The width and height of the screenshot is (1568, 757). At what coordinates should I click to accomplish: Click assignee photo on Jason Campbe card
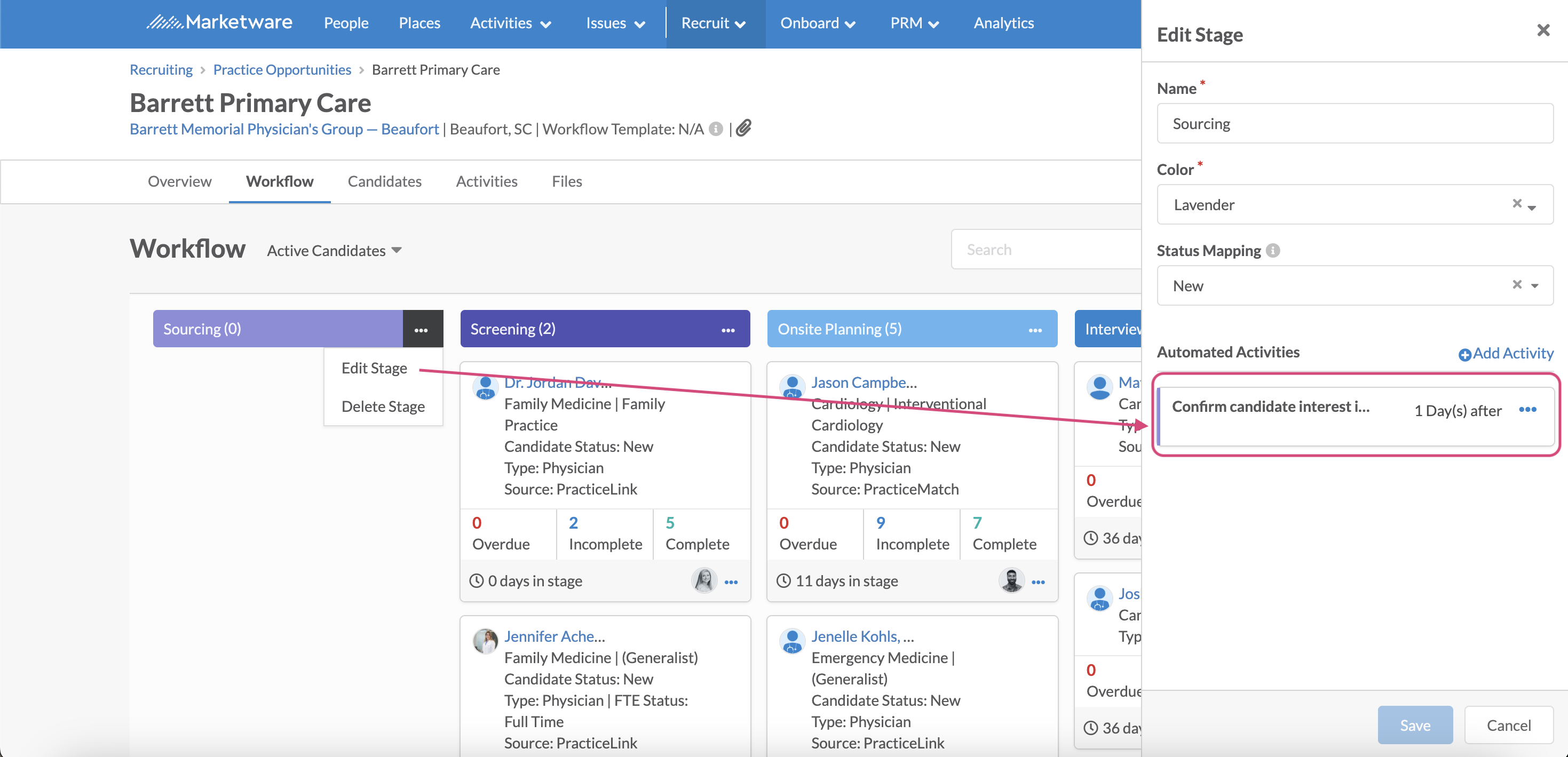(x=1011, y=580)
